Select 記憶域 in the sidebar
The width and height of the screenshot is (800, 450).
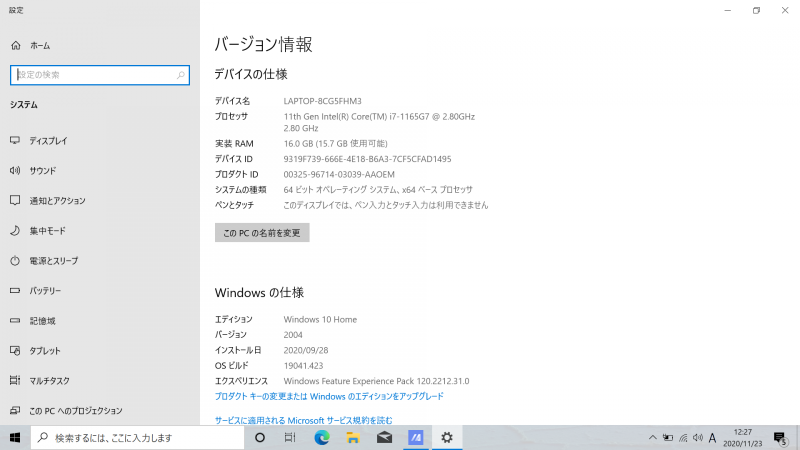33,320
